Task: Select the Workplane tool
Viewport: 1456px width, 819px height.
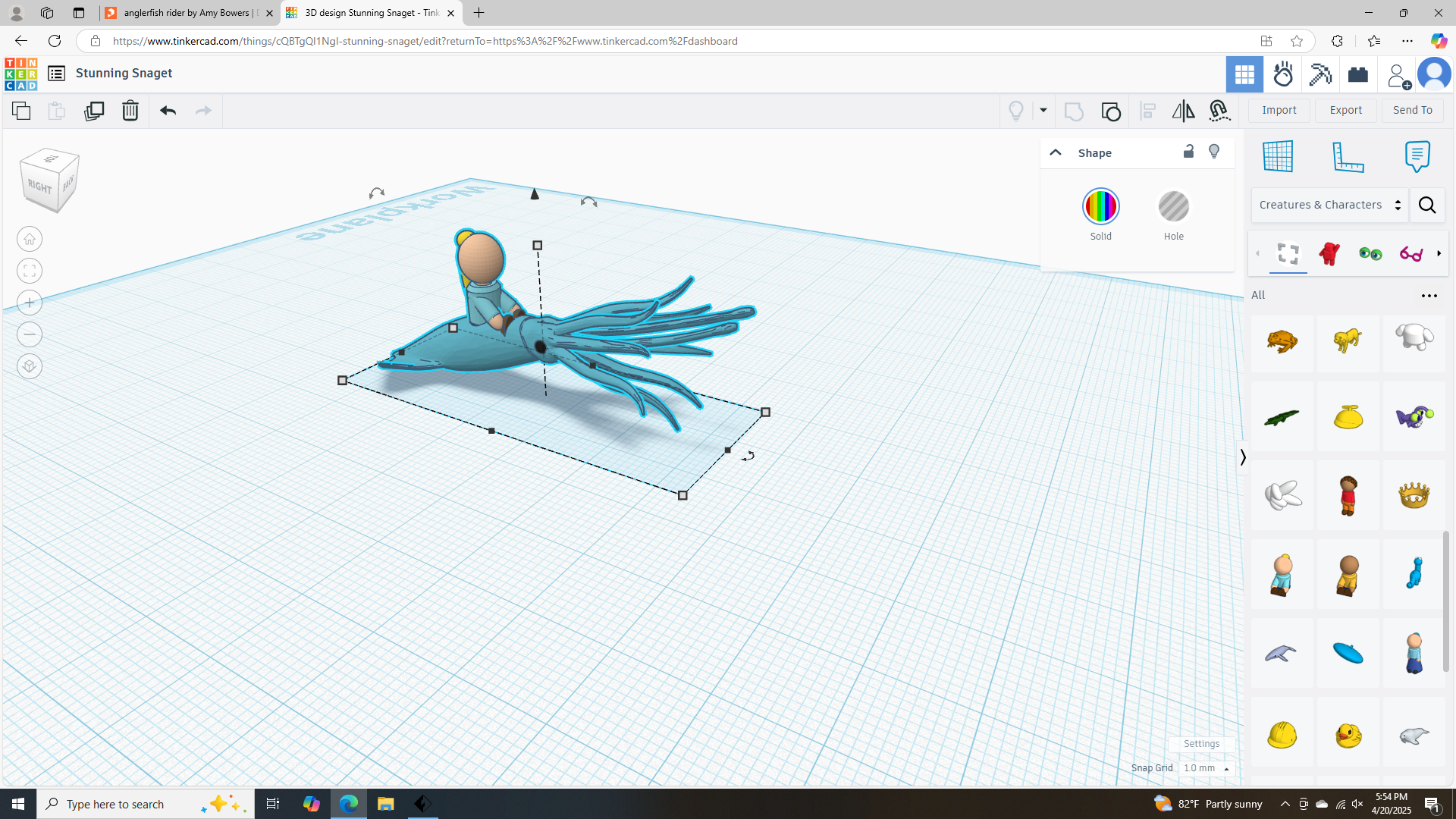Action: (x=1278, y=156)
